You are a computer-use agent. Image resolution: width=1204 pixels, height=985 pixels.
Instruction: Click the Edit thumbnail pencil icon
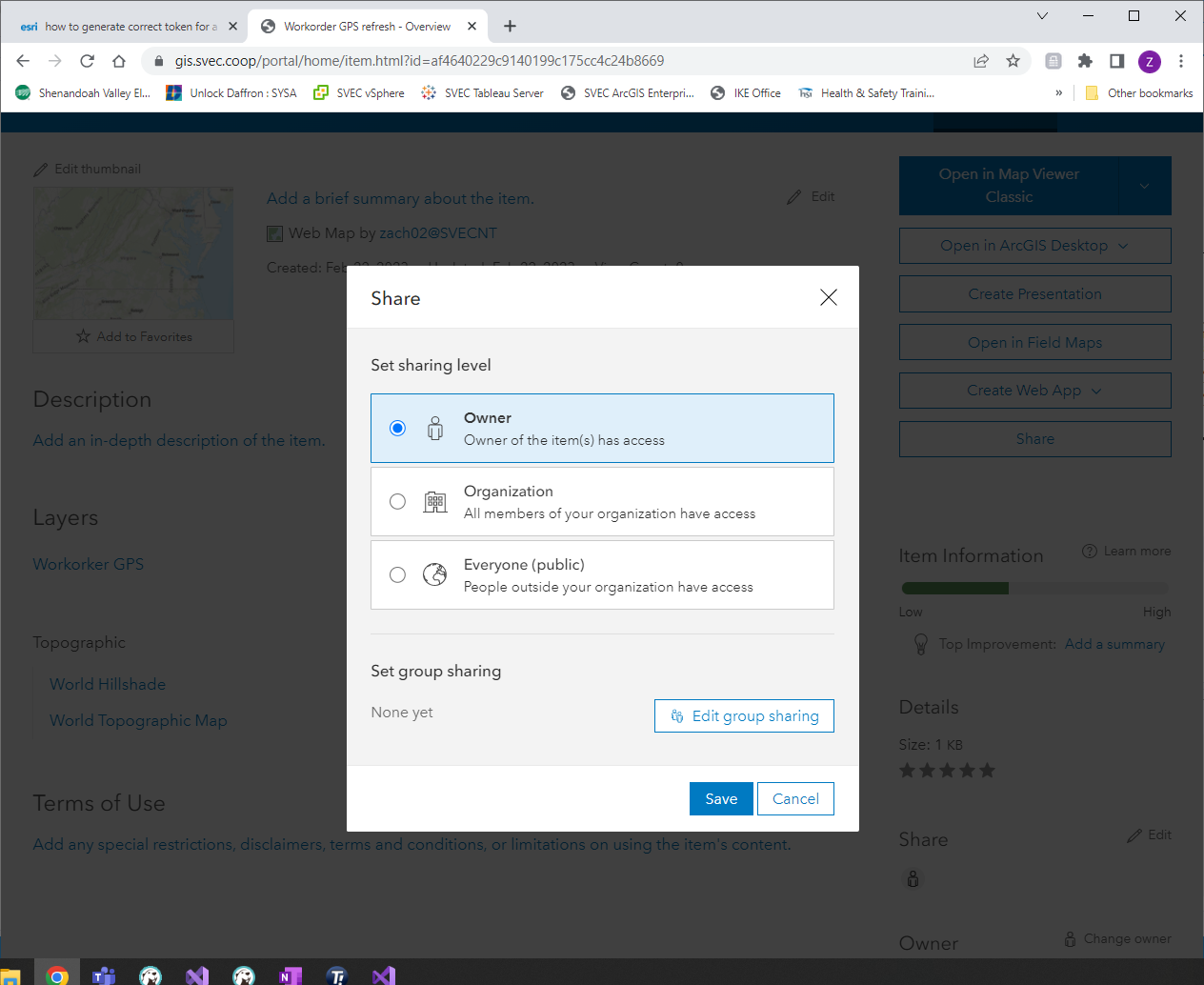(x=42, y=169)
